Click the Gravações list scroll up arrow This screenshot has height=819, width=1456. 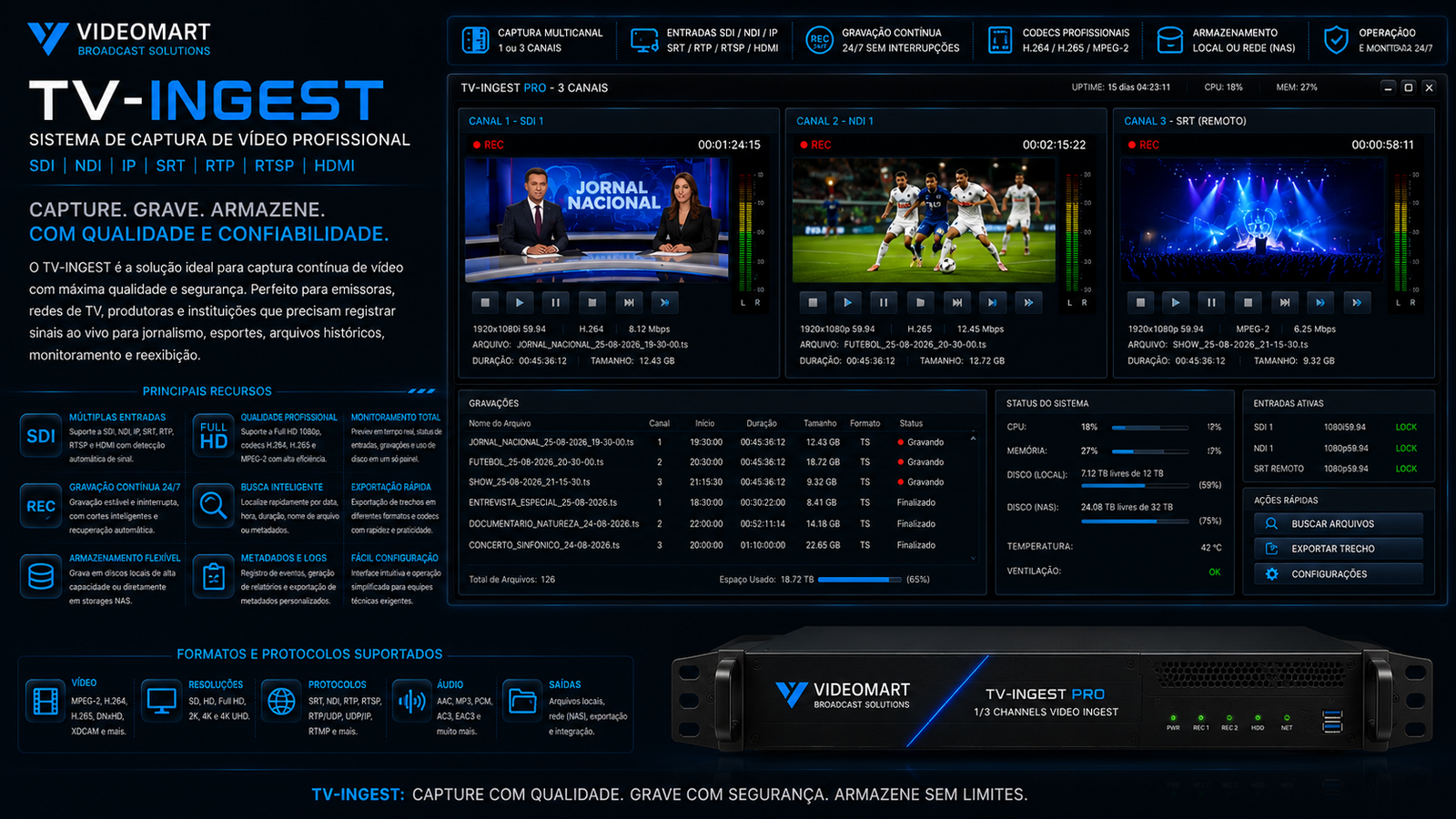(x=973, y=439)
